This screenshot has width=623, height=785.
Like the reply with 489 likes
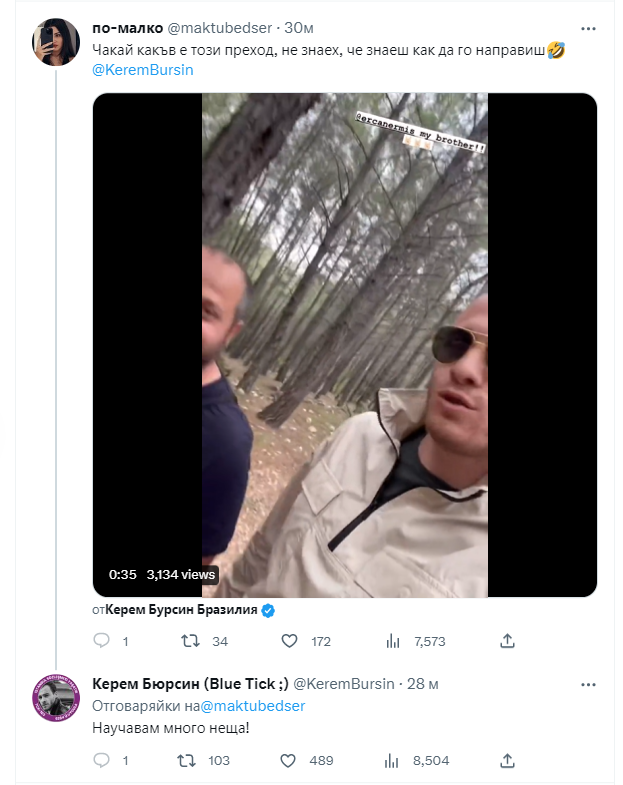coord(288,761)
